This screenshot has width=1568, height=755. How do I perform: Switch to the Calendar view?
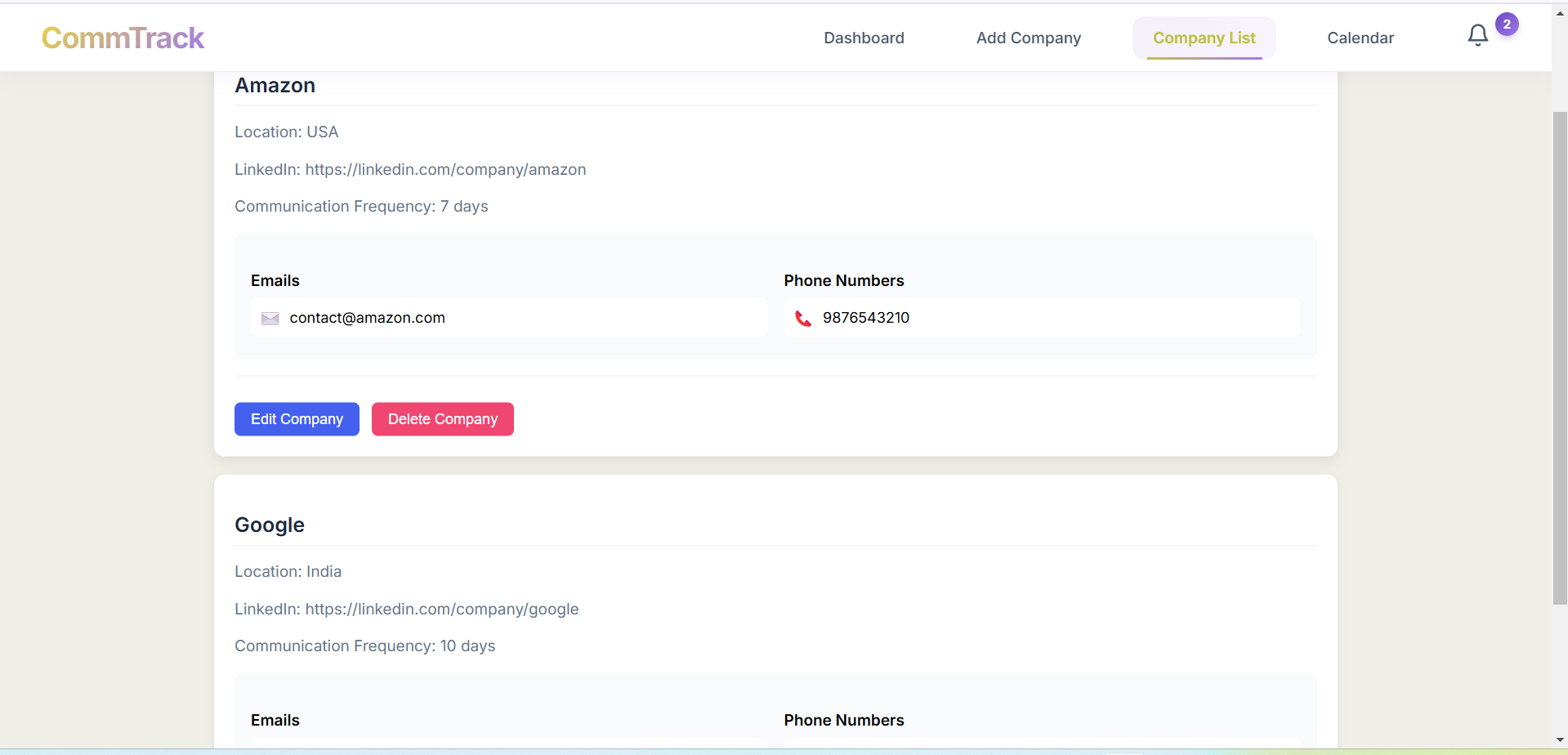pyautogui.click(x=1360, y=38)
